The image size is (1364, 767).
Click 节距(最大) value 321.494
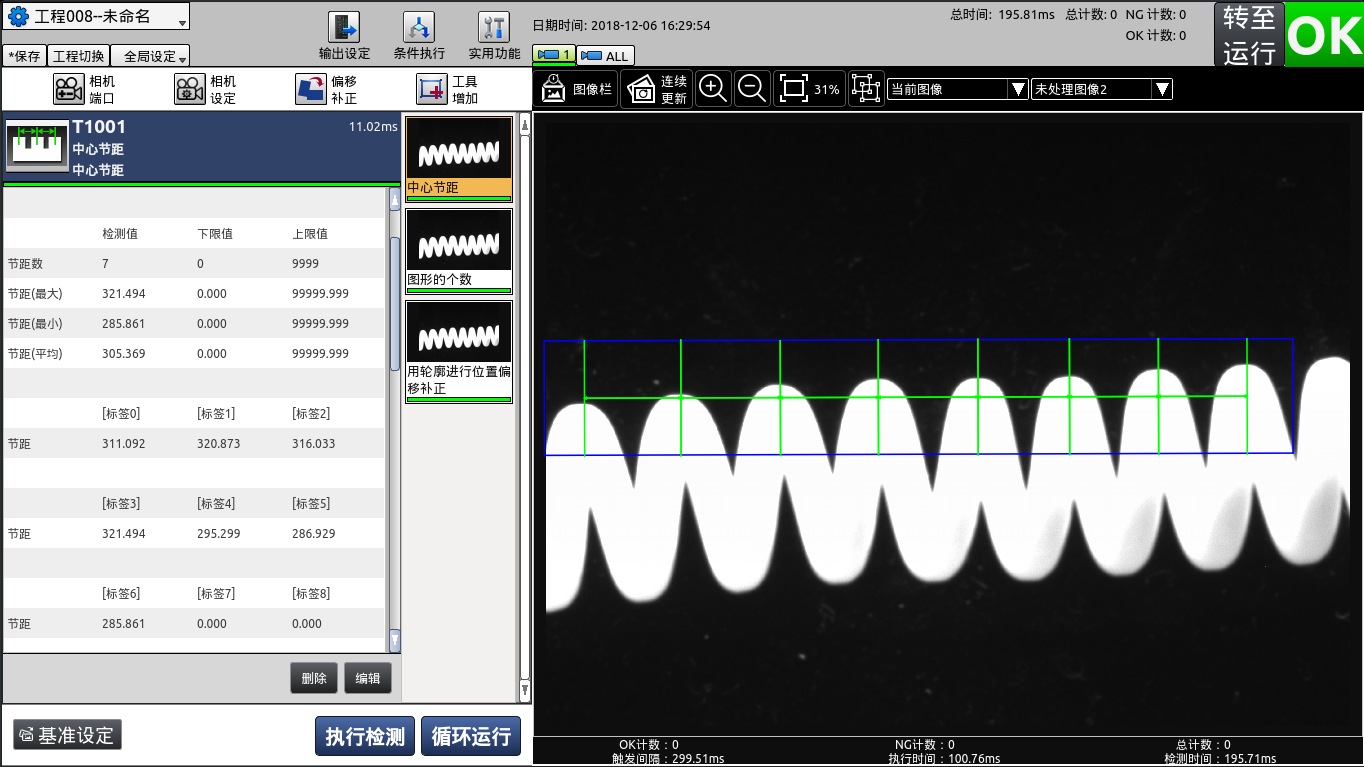[124, 294]
